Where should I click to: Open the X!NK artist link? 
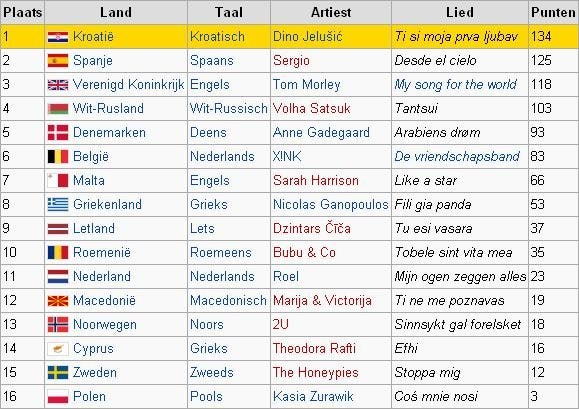click(287, 157)
